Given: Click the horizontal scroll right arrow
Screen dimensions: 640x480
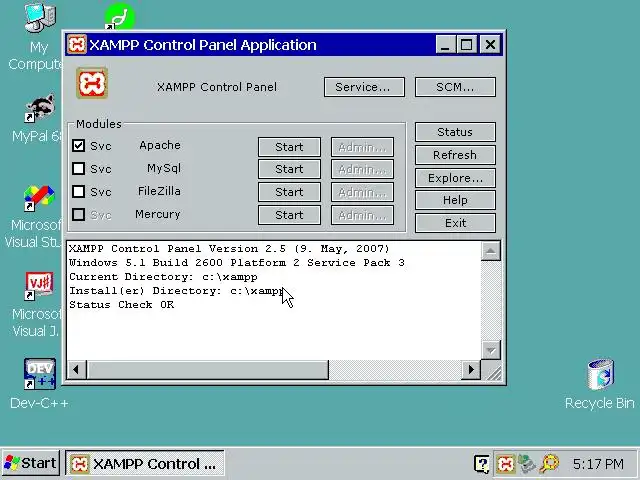Looking at the screenshot, I should [x=471, y=369].
